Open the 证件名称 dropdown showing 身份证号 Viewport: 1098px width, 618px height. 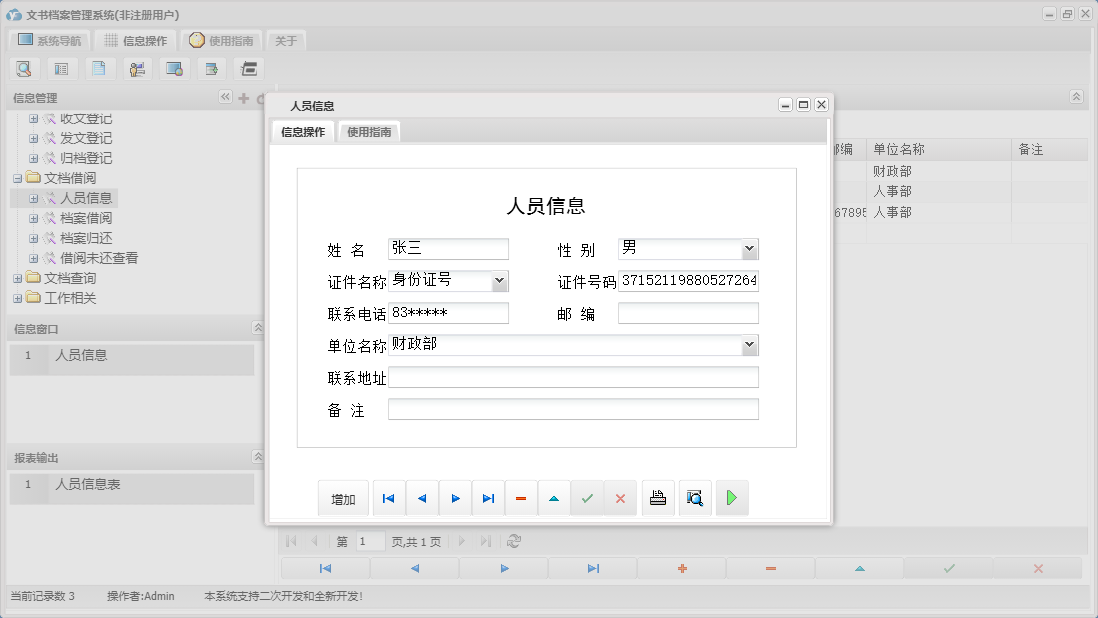coord(498,281)
